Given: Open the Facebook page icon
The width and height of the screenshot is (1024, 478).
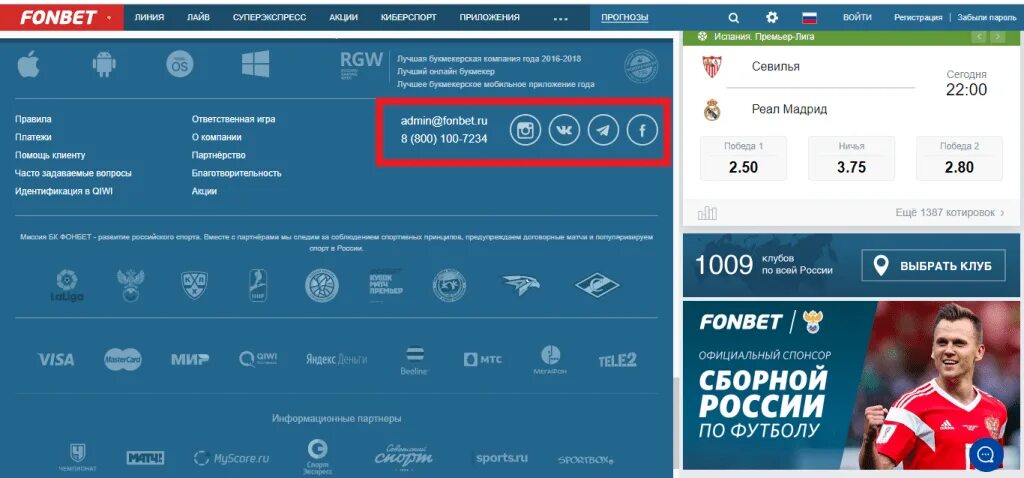Looking at the screenshot, I should coord(643,131).
